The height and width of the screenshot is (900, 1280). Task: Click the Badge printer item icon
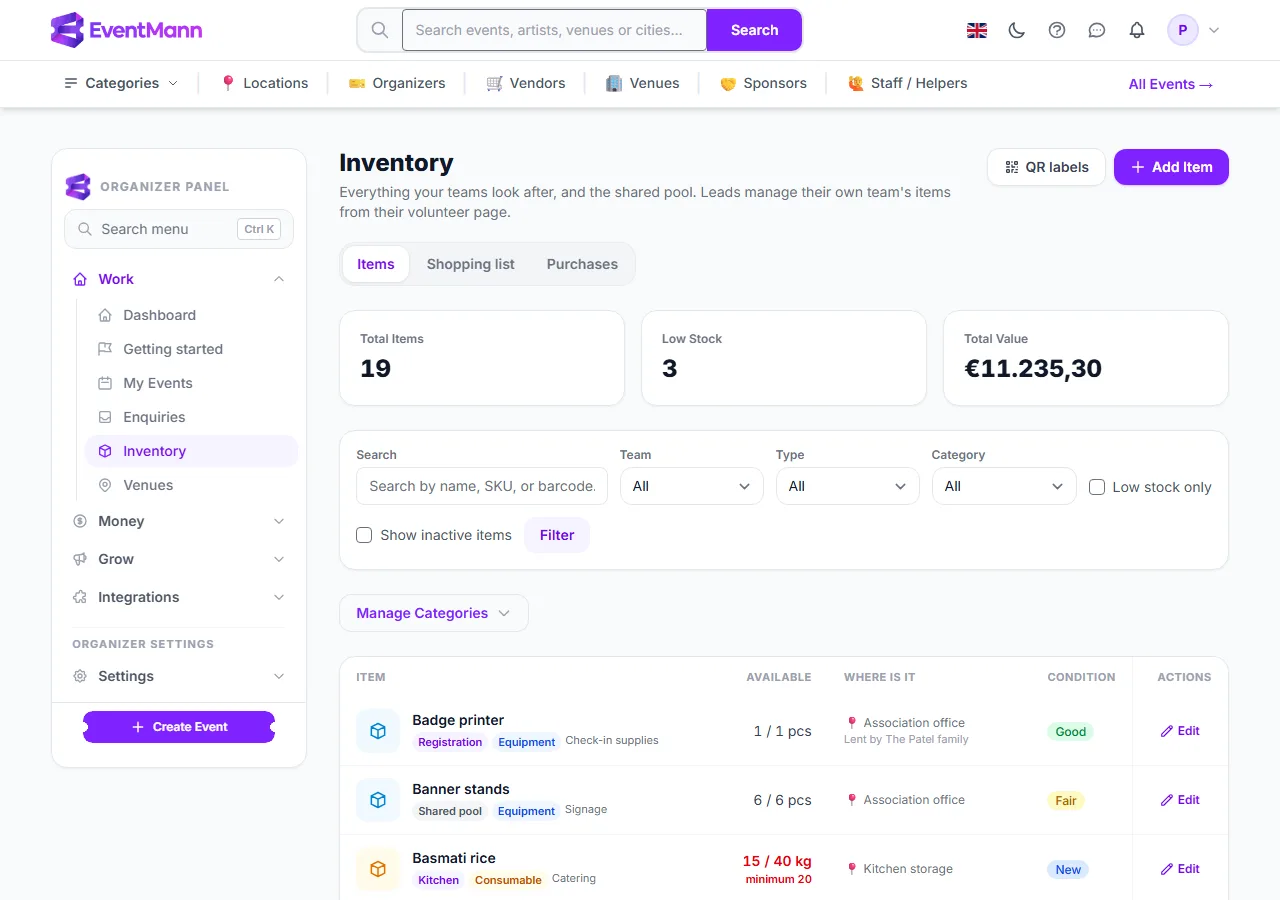pos(378,731)
